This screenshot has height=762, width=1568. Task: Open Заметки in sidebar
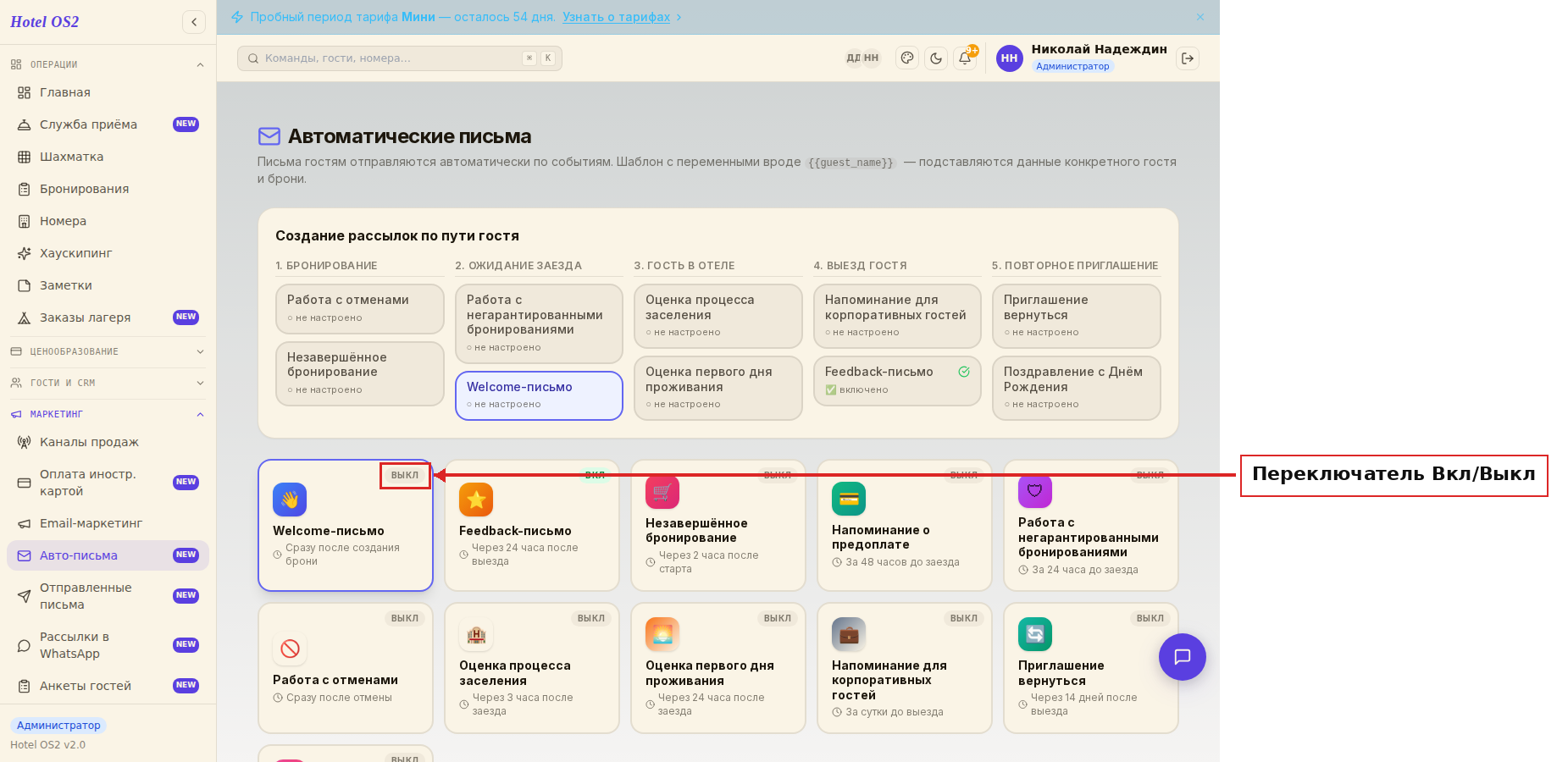108,285
